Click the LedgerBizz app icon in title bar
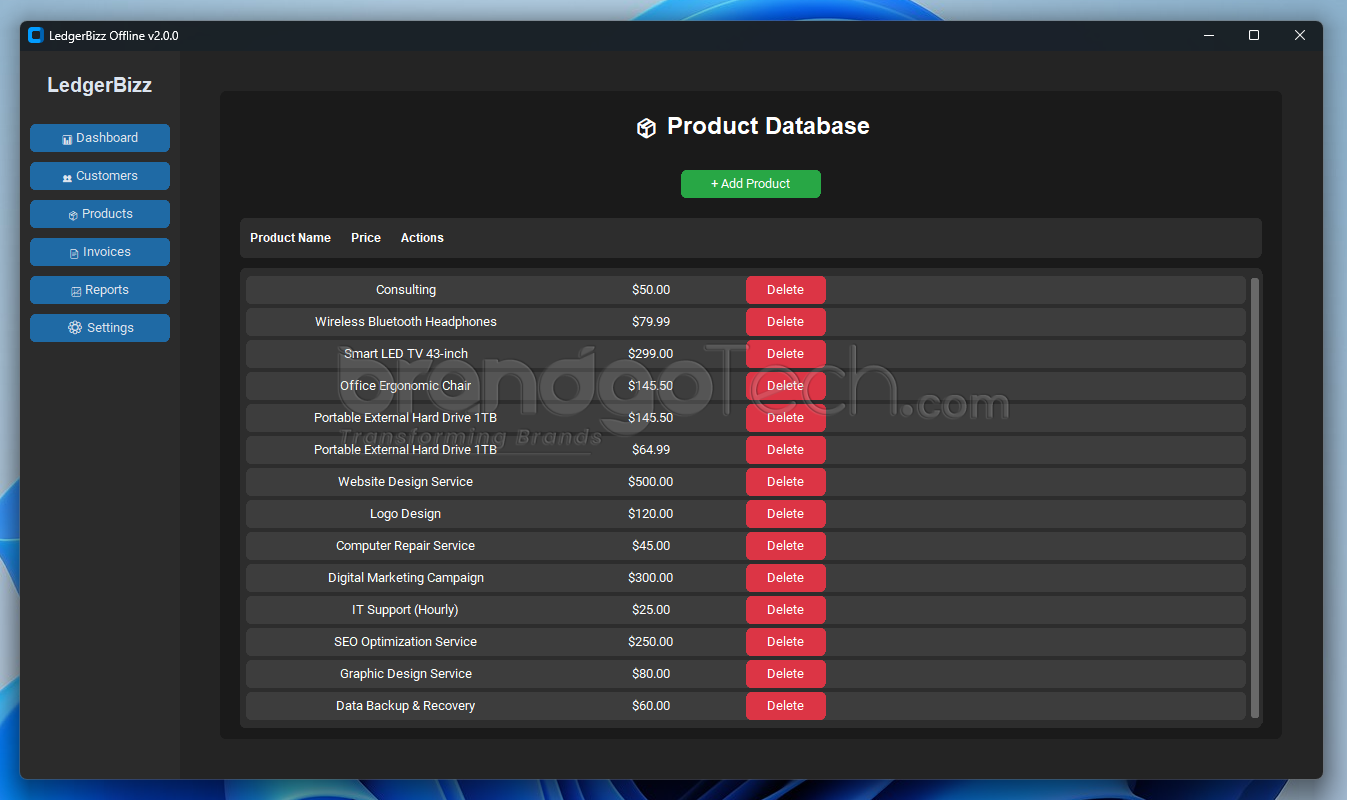The height and width of the screenshot is (800, 1347). [36, 36]
